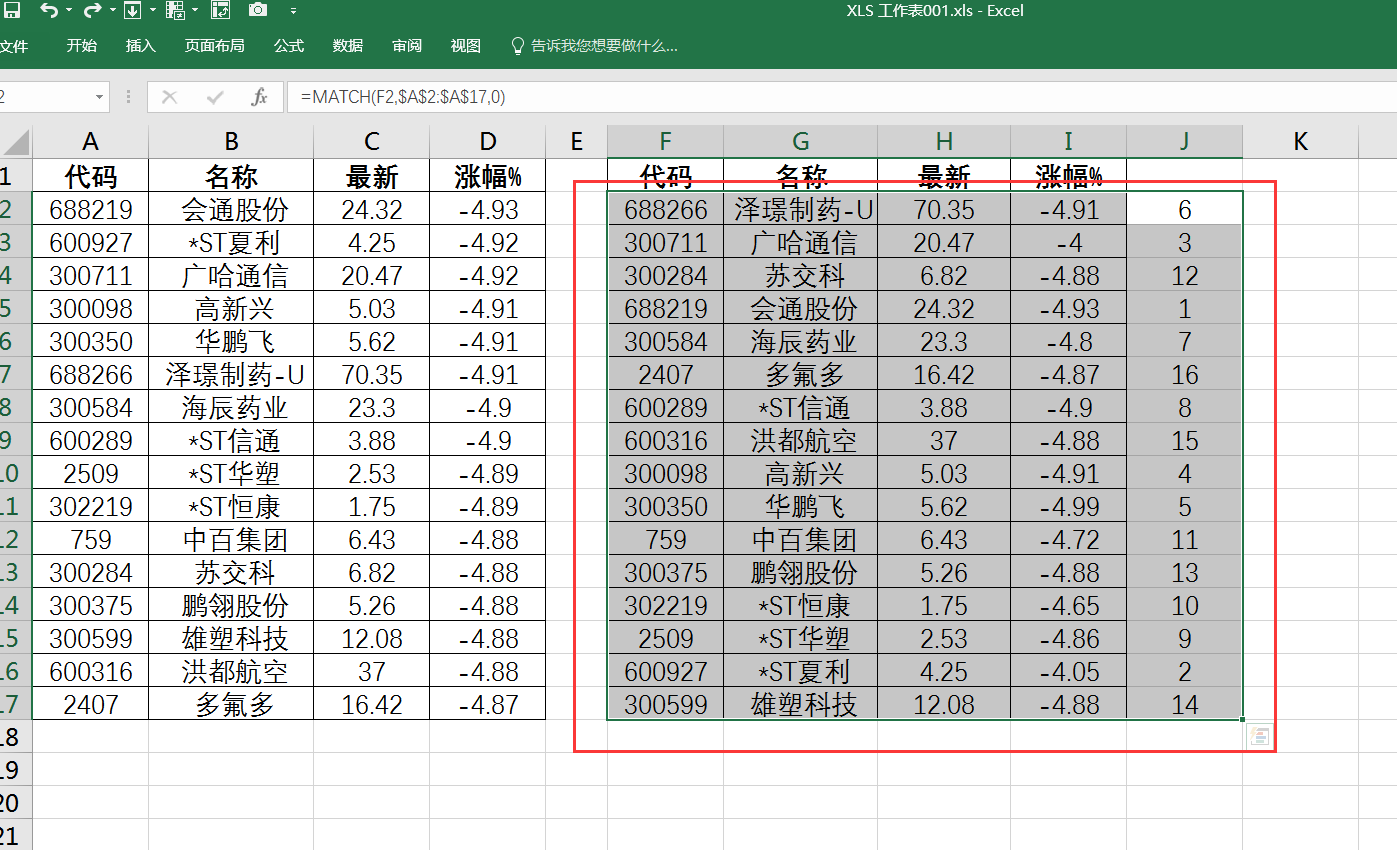Select column F header

point(666,142)
